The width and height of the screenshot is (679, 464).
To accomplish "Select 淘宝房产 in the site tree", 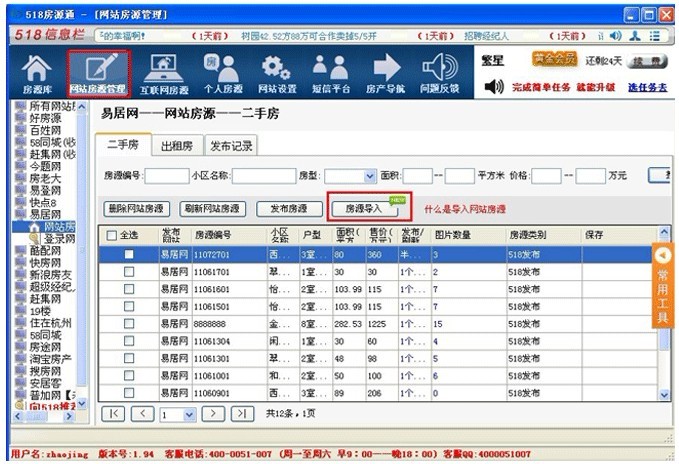I will point(50,359).
